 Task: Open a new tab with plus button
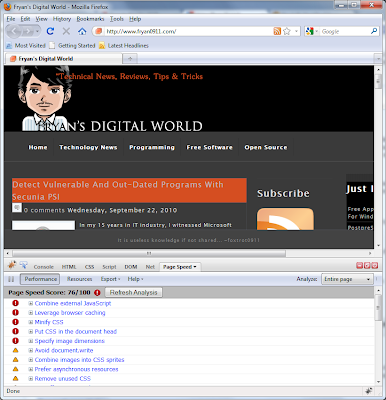tap(130, 59)
